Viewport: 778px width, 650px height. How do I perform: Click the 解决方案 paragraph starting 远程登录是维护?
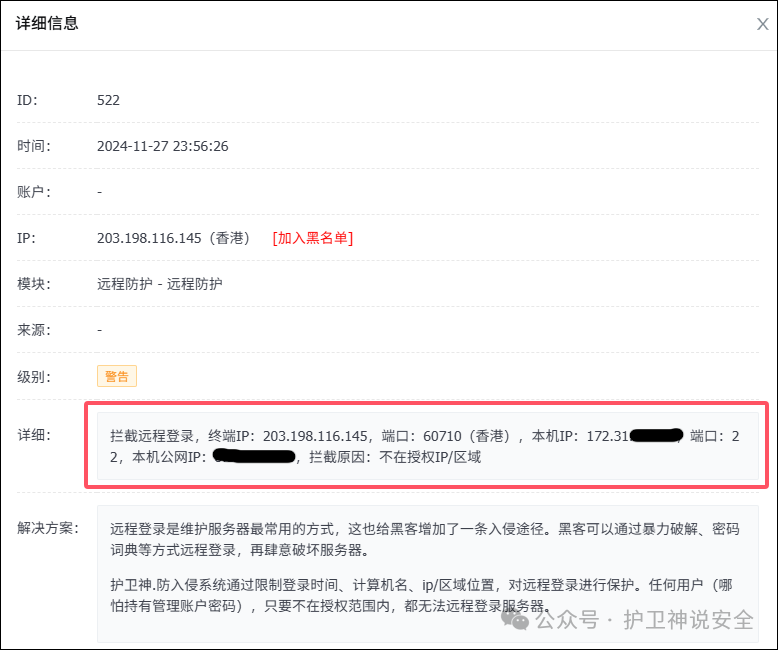[x=425, y=539]
